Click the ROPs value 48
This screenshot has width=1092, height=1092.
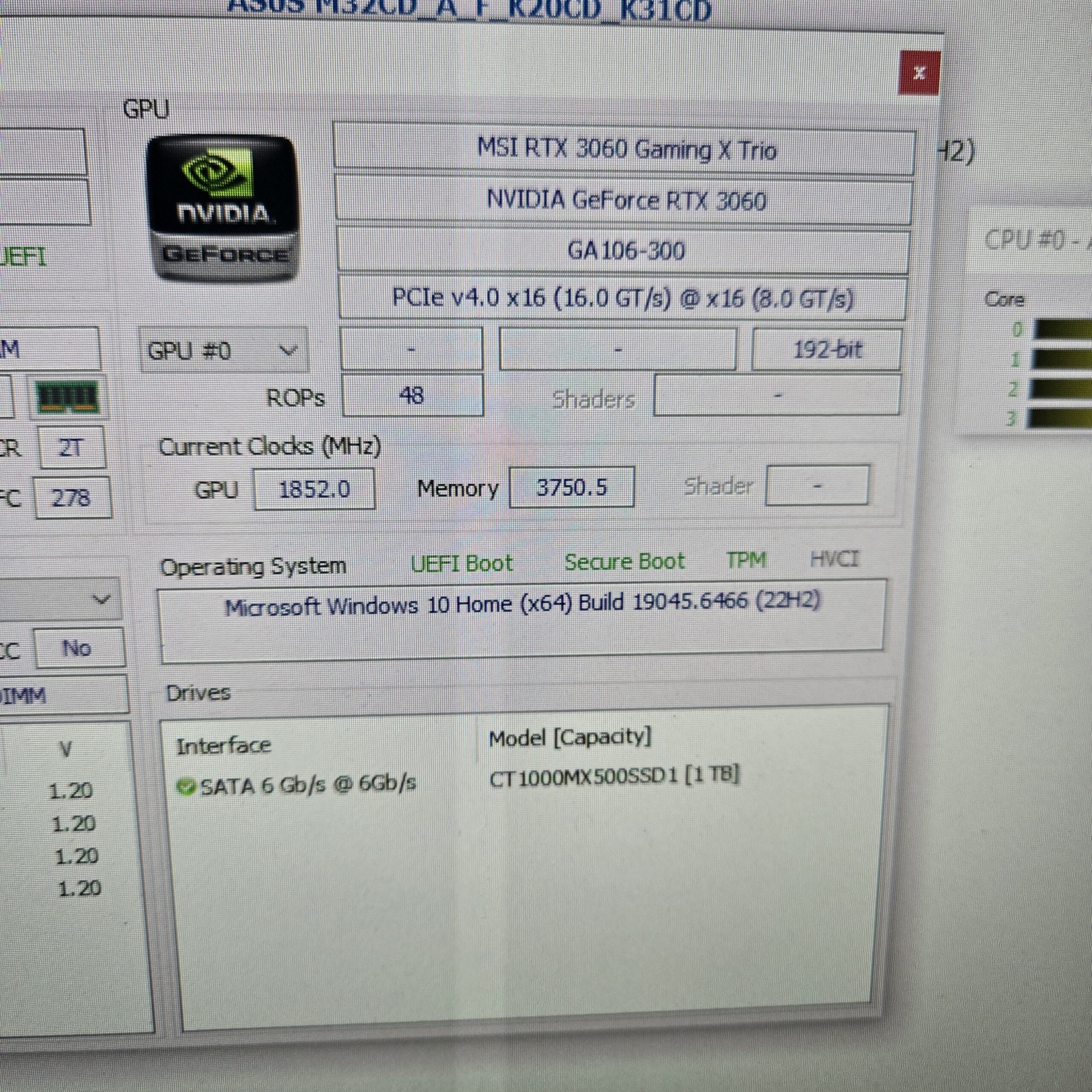412,395
